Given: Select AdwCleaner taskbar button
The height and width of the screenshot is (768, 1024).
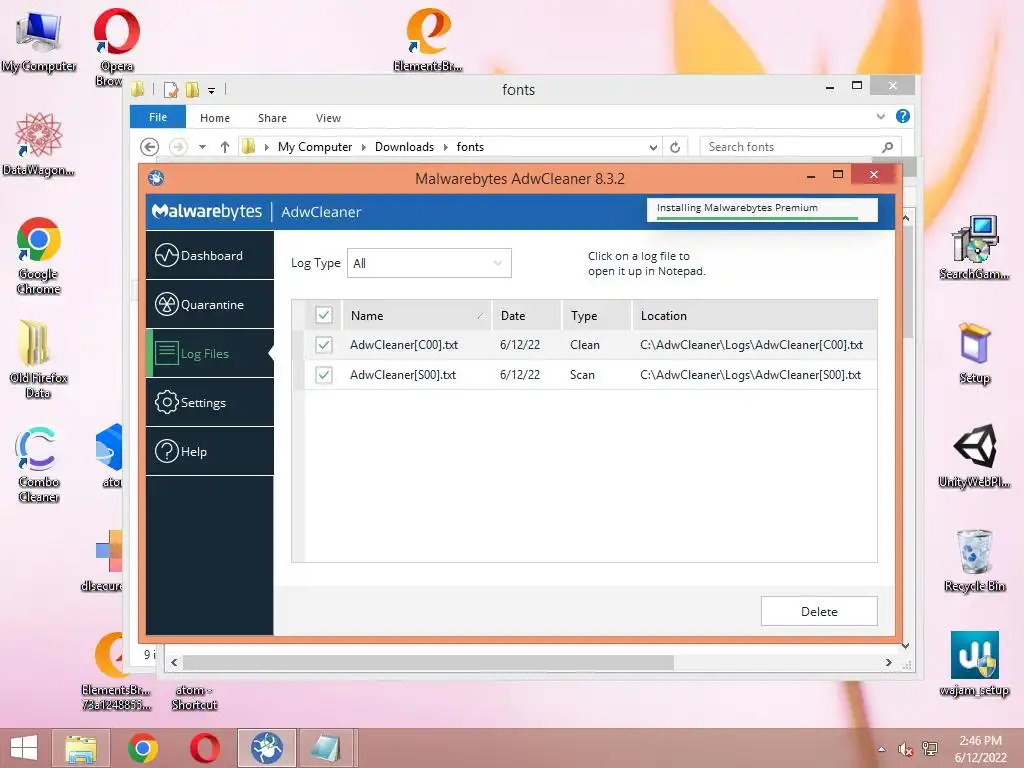Looking at the screenshot, I should tap(266, 748).
